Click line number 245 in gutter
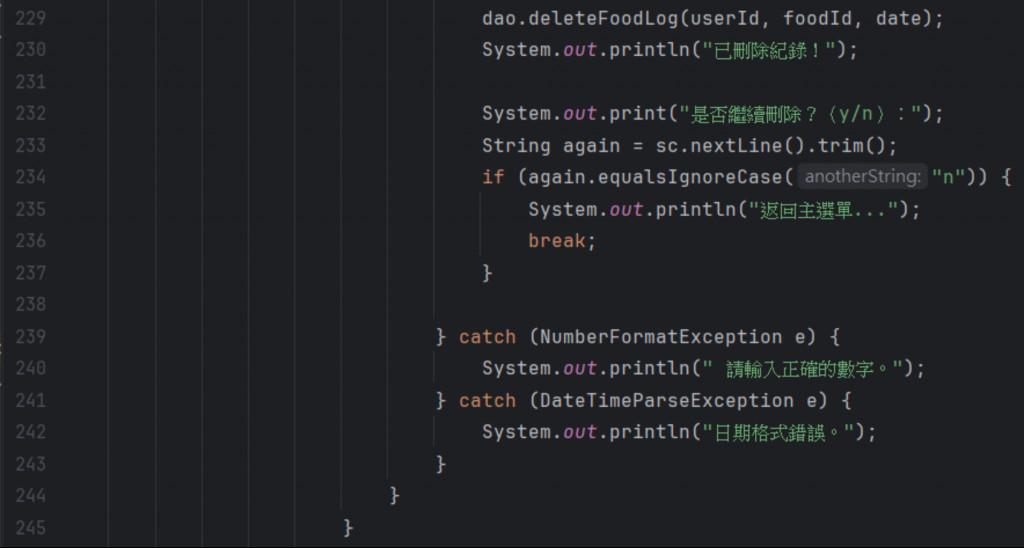Viewport: 1024px width, 548px height. click(x=30, y=528)
